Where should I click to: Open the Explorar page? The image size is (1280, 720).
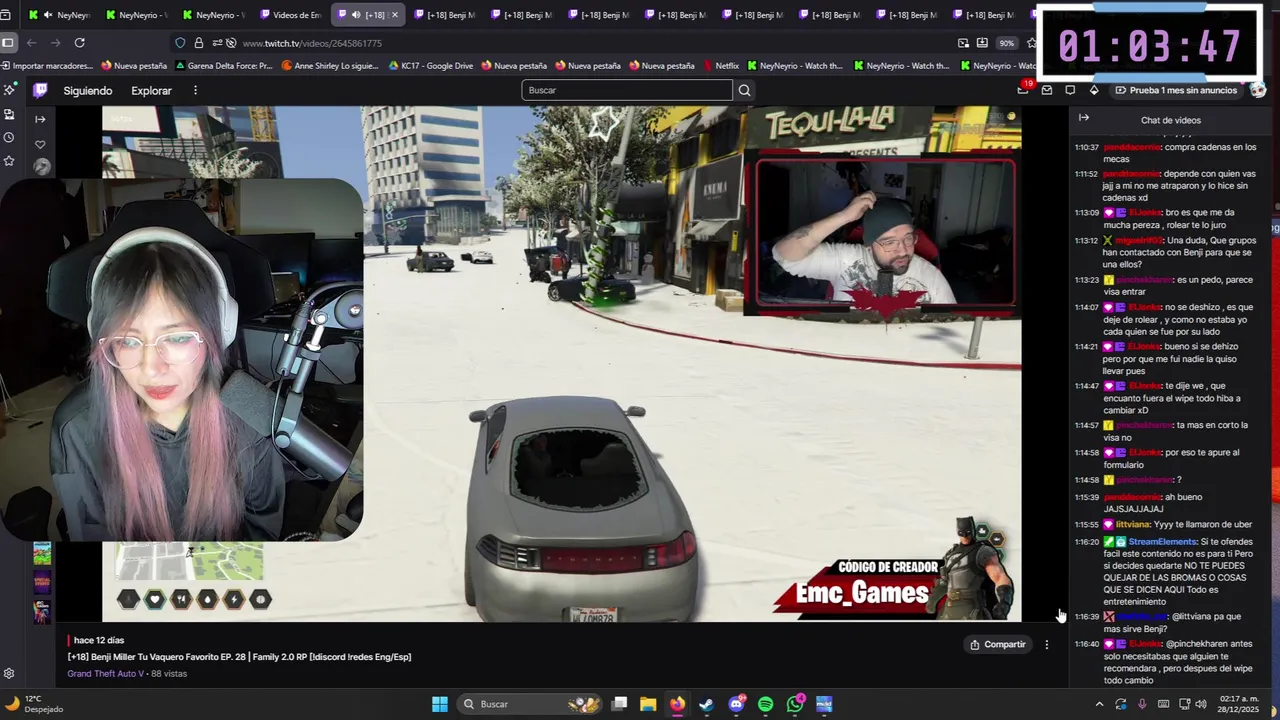coord(151,90)
